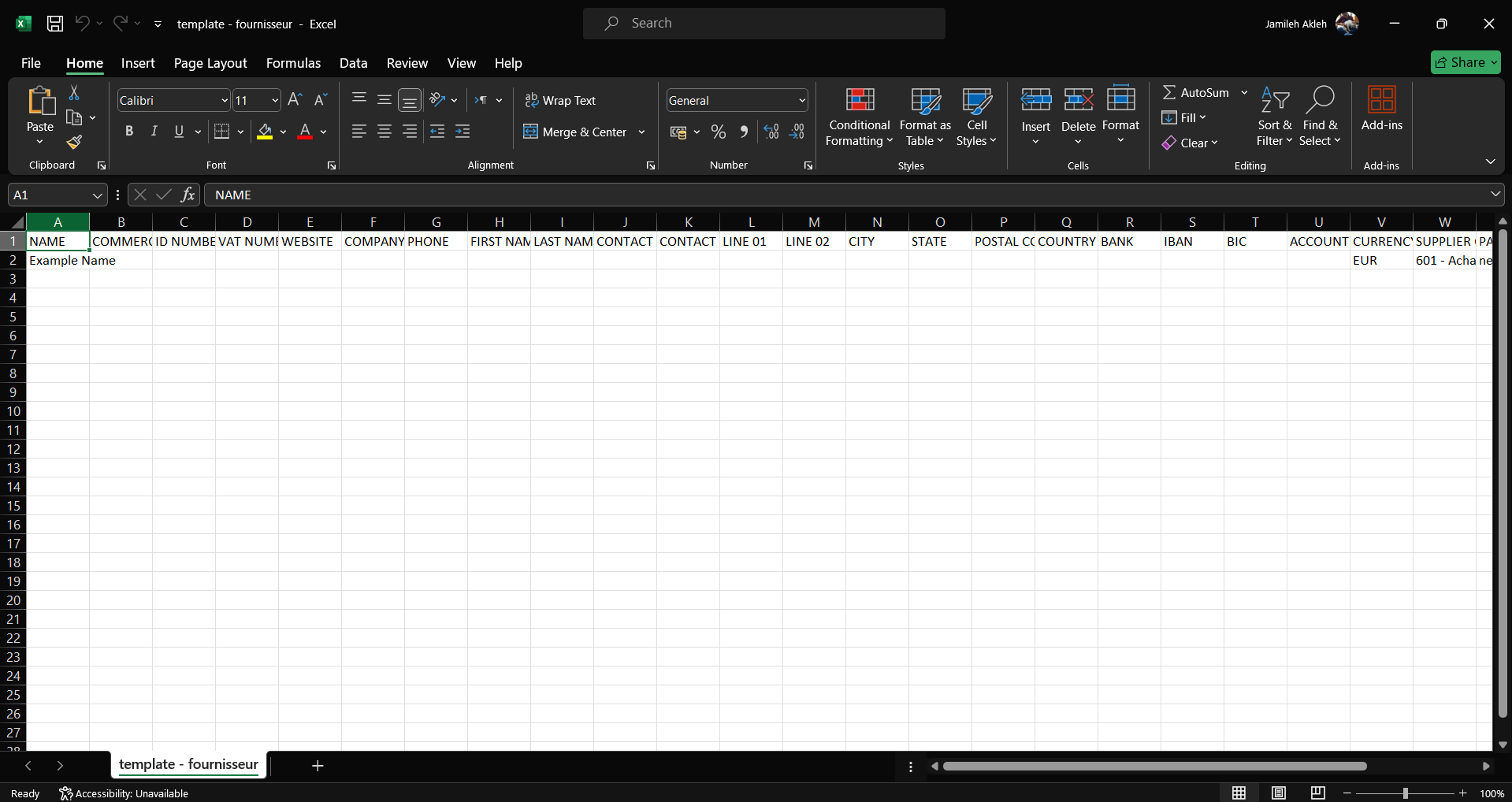Switch to Page Break Preview view icon
Viewport: 1512px width, 802px height.
pos(1318,793)
